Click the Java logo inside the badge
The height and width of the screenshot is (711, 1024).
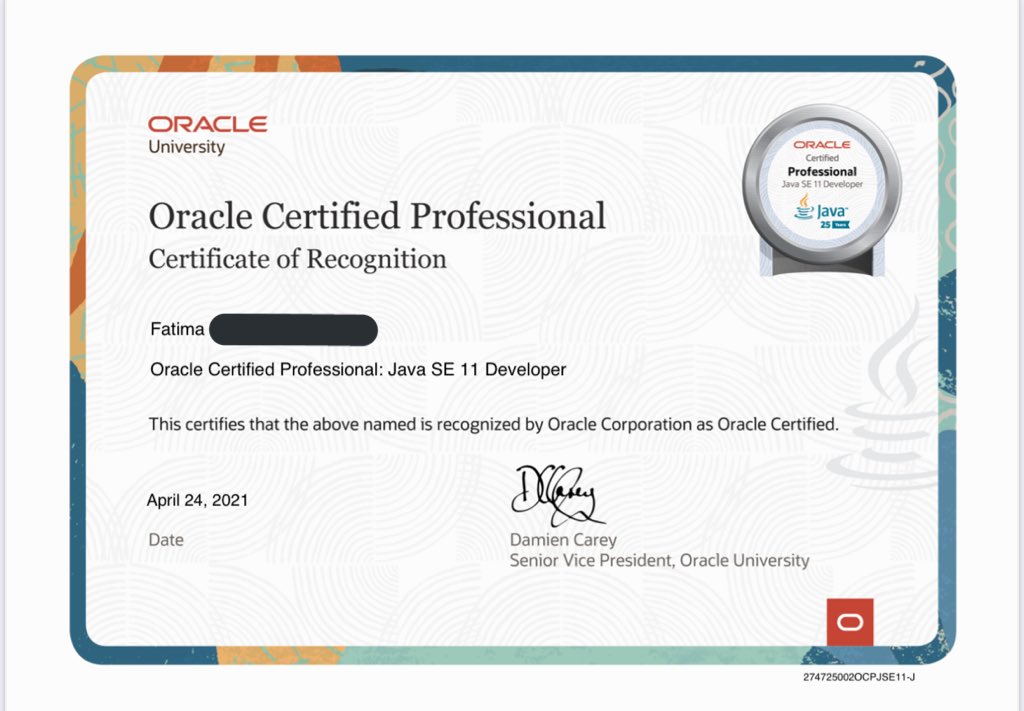pos(821,211)
